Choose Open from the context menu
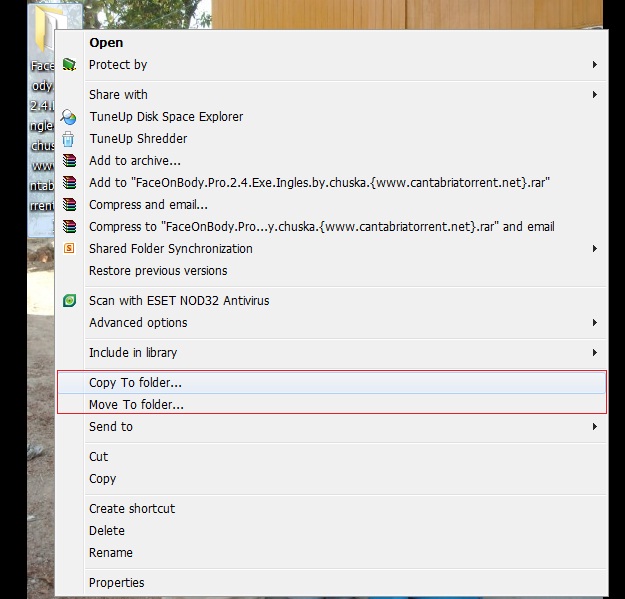The width and height of the screenshot is (625, 599). pyautogui.click(x=332, y=43)
